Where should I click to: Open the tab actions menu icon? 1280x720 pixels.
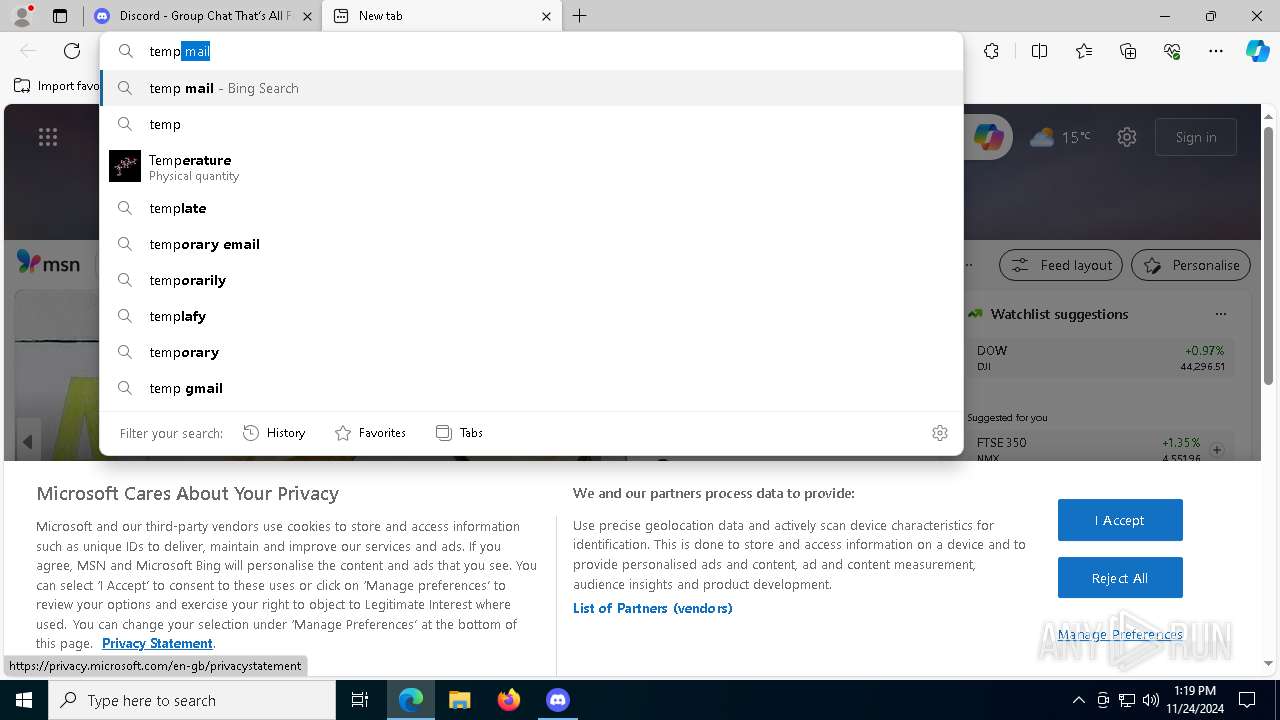(60, 16)
